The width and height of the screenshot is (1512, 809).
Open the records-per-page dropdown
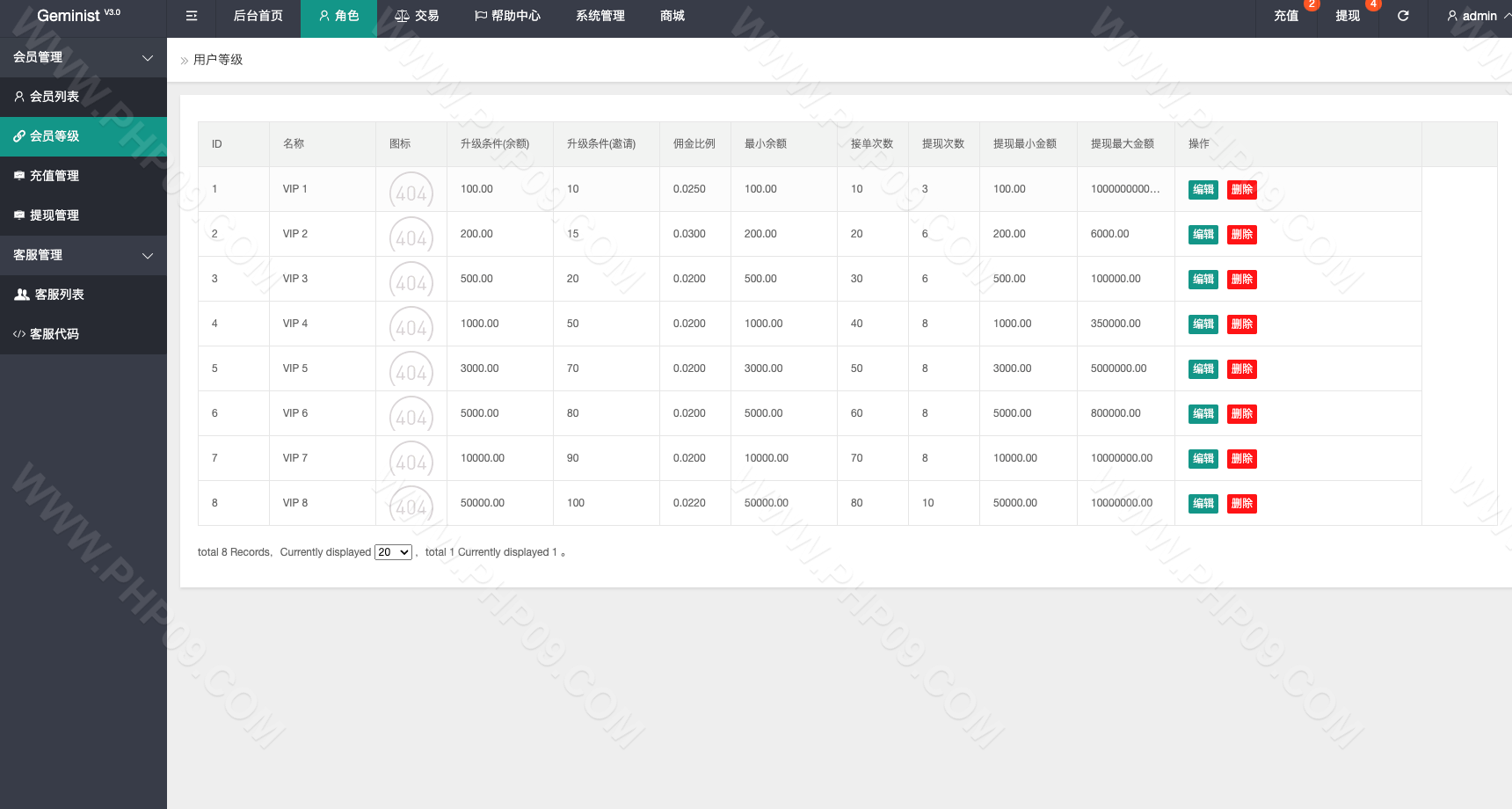[393, 552]
